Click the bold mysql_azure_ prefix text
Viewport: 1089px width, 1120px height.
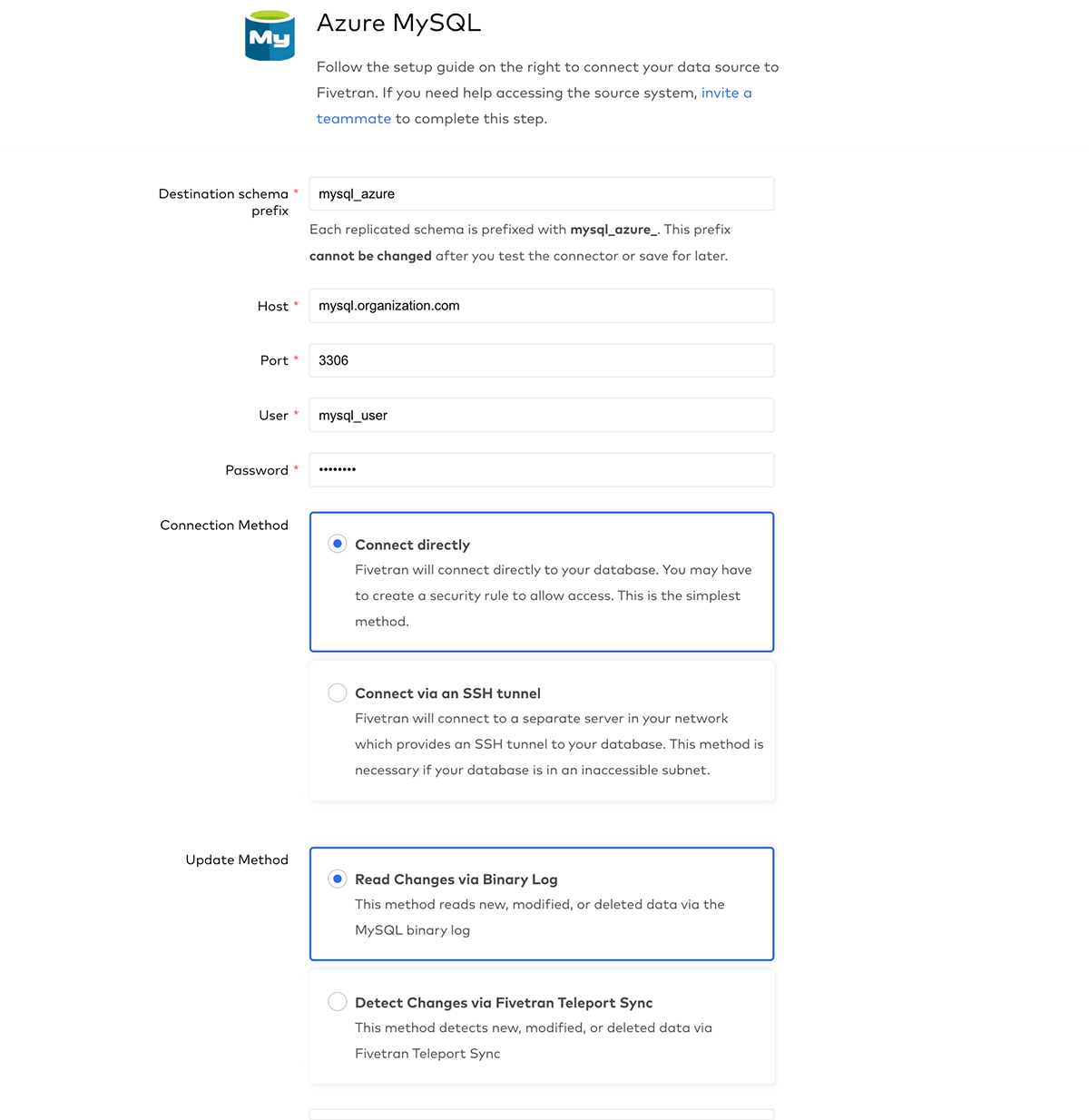pos(613,230)
